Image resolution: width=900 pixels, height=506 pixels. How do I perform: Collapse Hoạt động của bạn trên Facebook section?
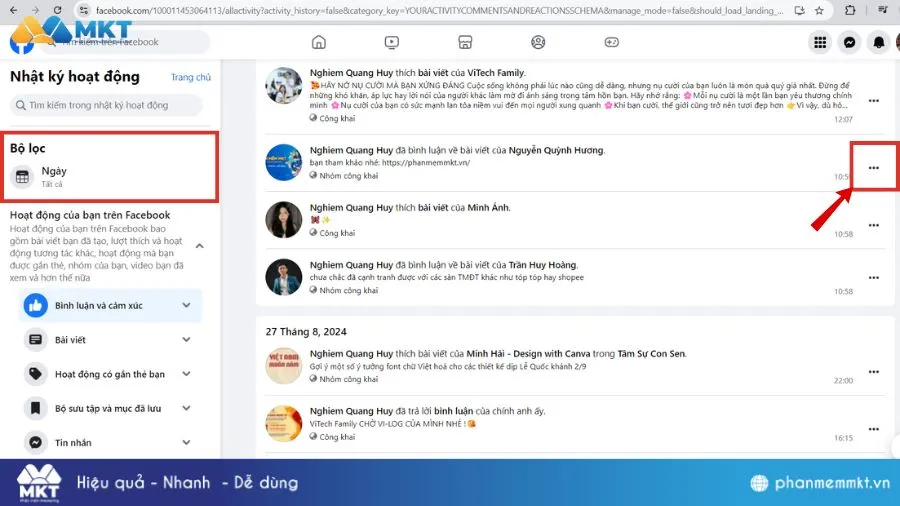pyautogui.click(x=200, y=246)
